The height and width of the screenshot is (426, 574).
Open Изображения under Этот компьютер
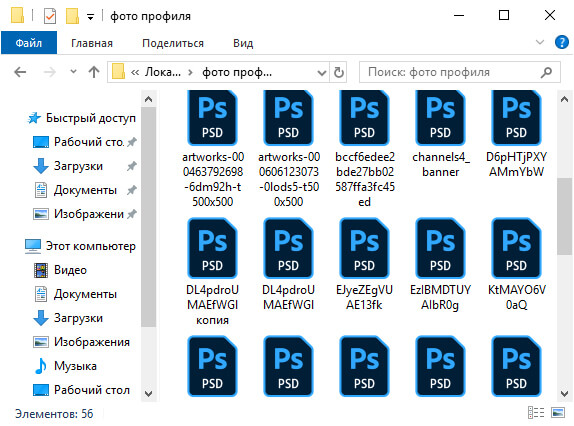point(82,342)
